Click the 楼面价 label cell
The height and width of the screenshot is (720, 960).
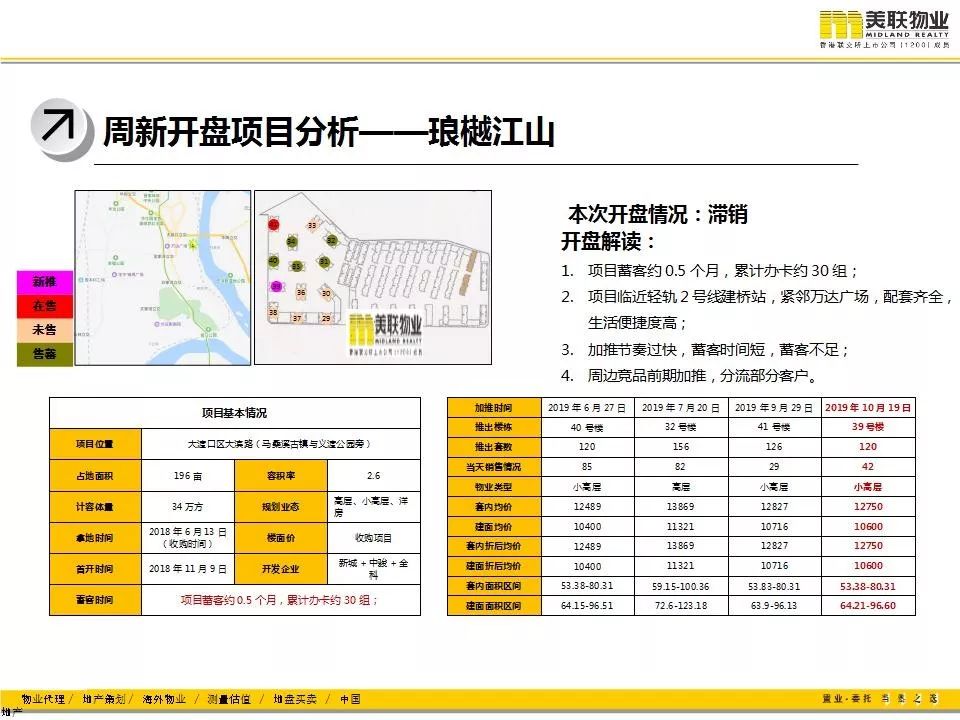point(281,538)
